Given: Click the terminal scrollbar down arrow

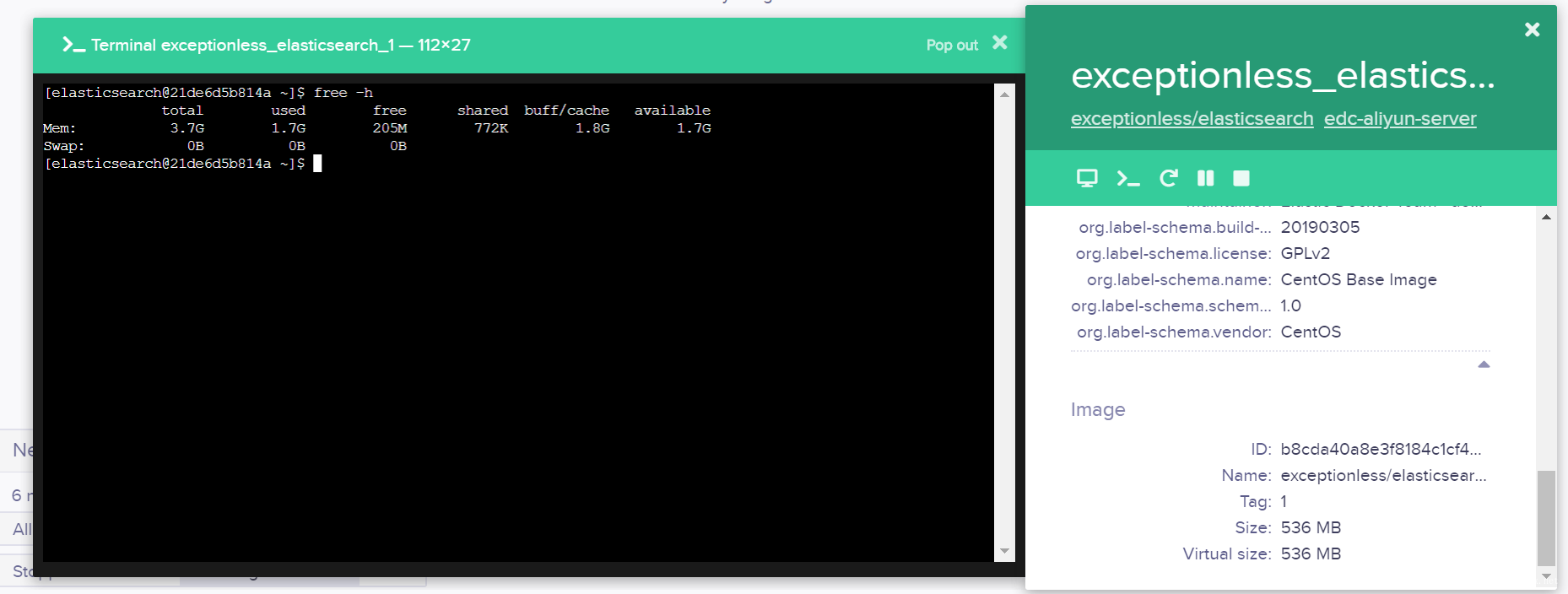Looking at the screenshot, I should tap(1004, 551).
